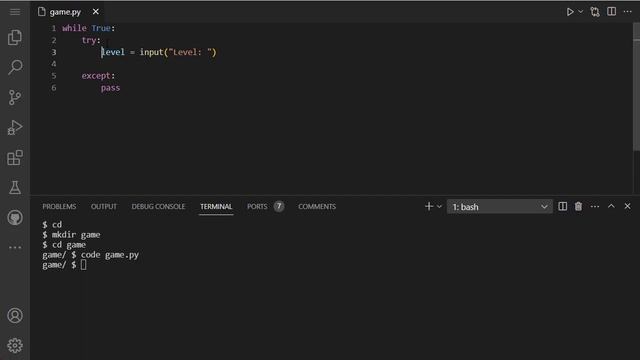
Task: Close the game.py editor tab
Action: pyautogui.click(x=96, y=11)
